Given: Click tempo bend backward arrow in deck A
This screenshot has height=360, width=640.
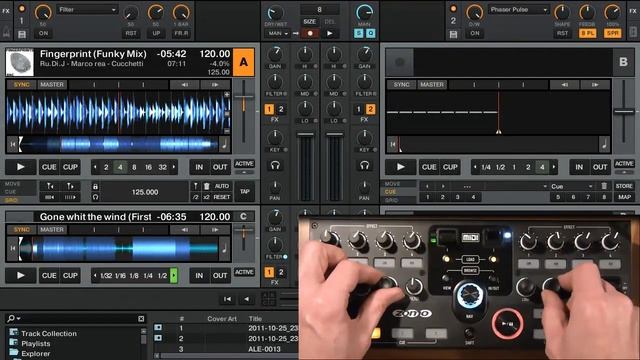Looking at the screenshot, I should (184, 85).
